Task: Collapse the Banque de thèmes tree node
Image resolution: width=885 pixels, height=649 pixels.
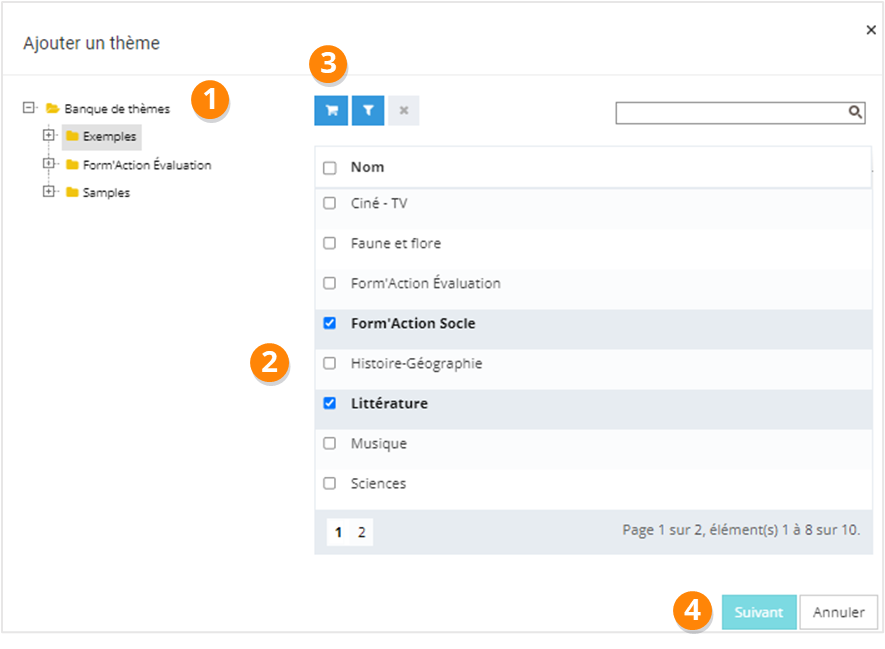Action: pyautogui.click(x=28, y=107)
